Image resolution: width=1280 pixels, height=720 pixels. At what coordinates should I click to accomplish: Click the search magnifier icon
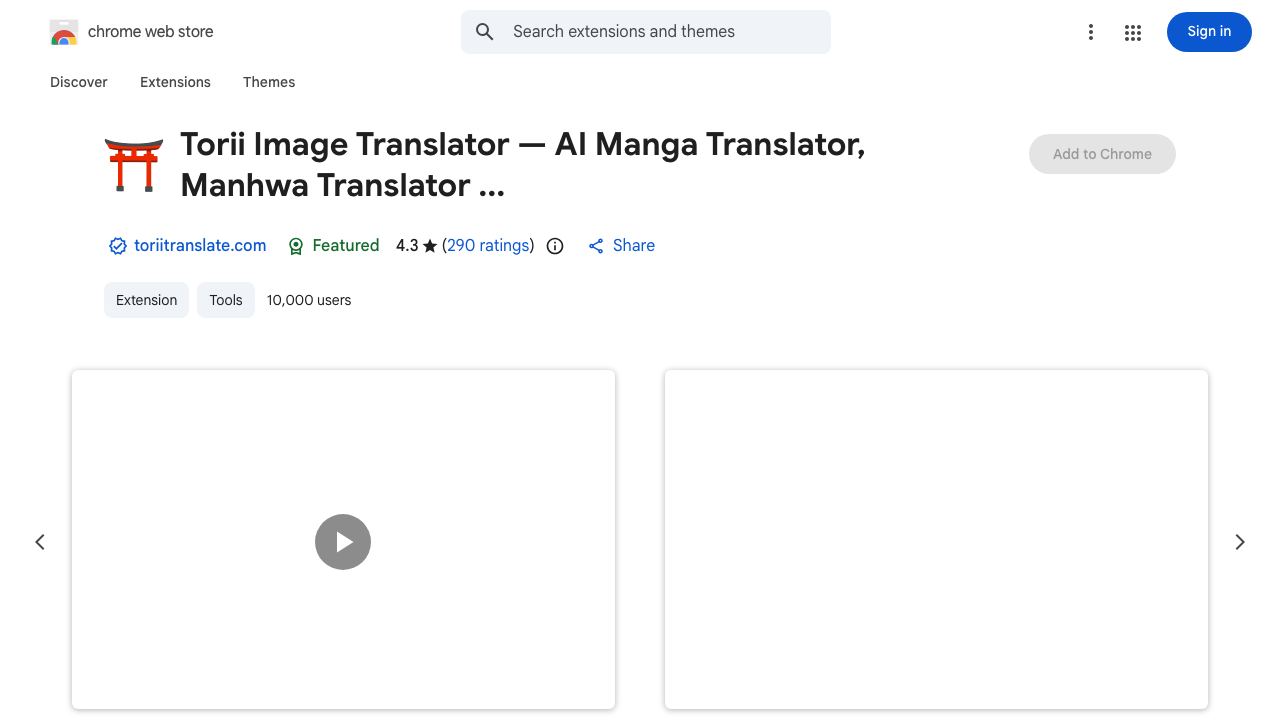(485, 32)
